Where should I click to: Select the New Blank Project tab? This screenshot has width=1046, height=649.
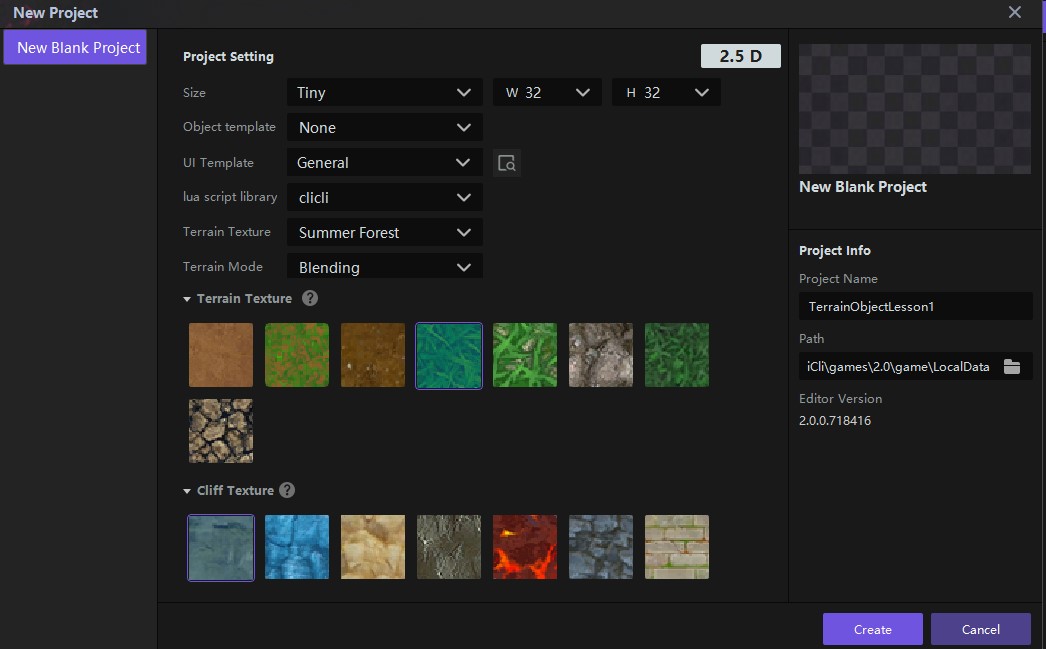click(x=75, y=48)
